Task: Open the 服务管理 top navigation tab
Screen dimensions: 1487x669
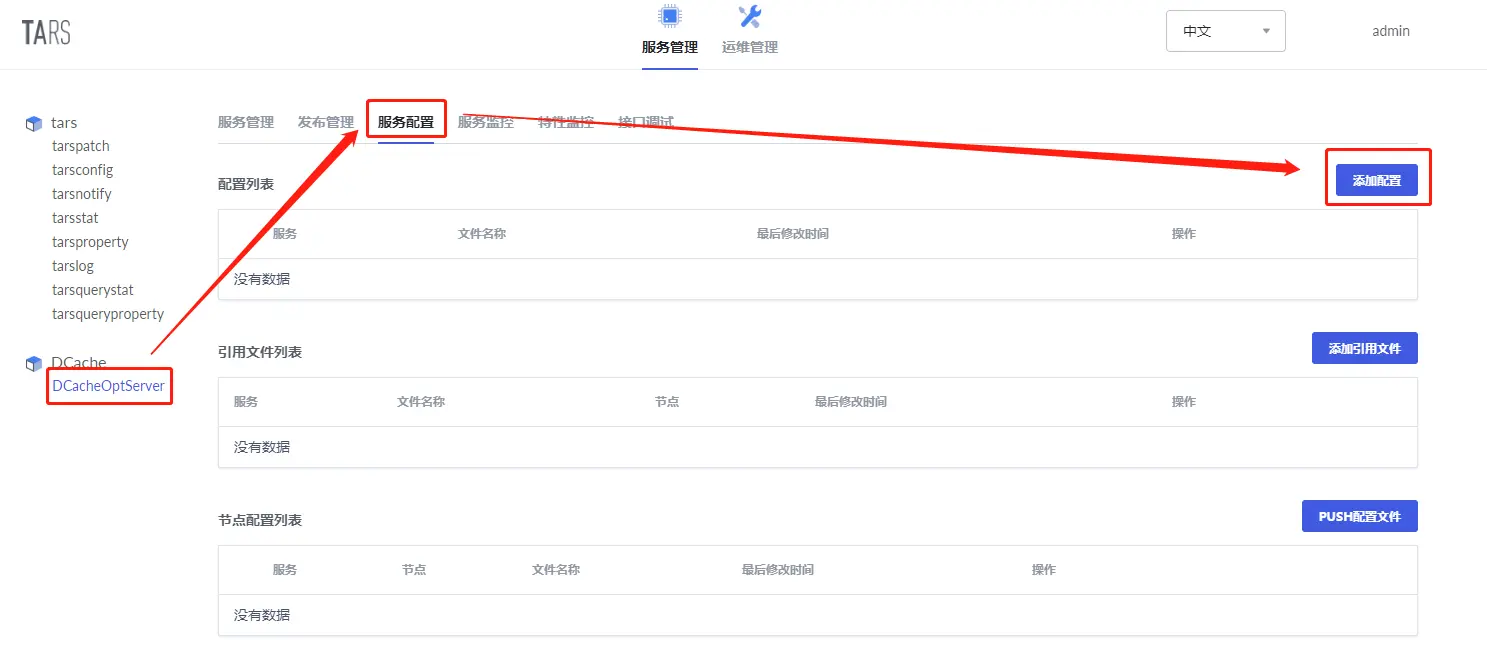Action: pos(669,47)
